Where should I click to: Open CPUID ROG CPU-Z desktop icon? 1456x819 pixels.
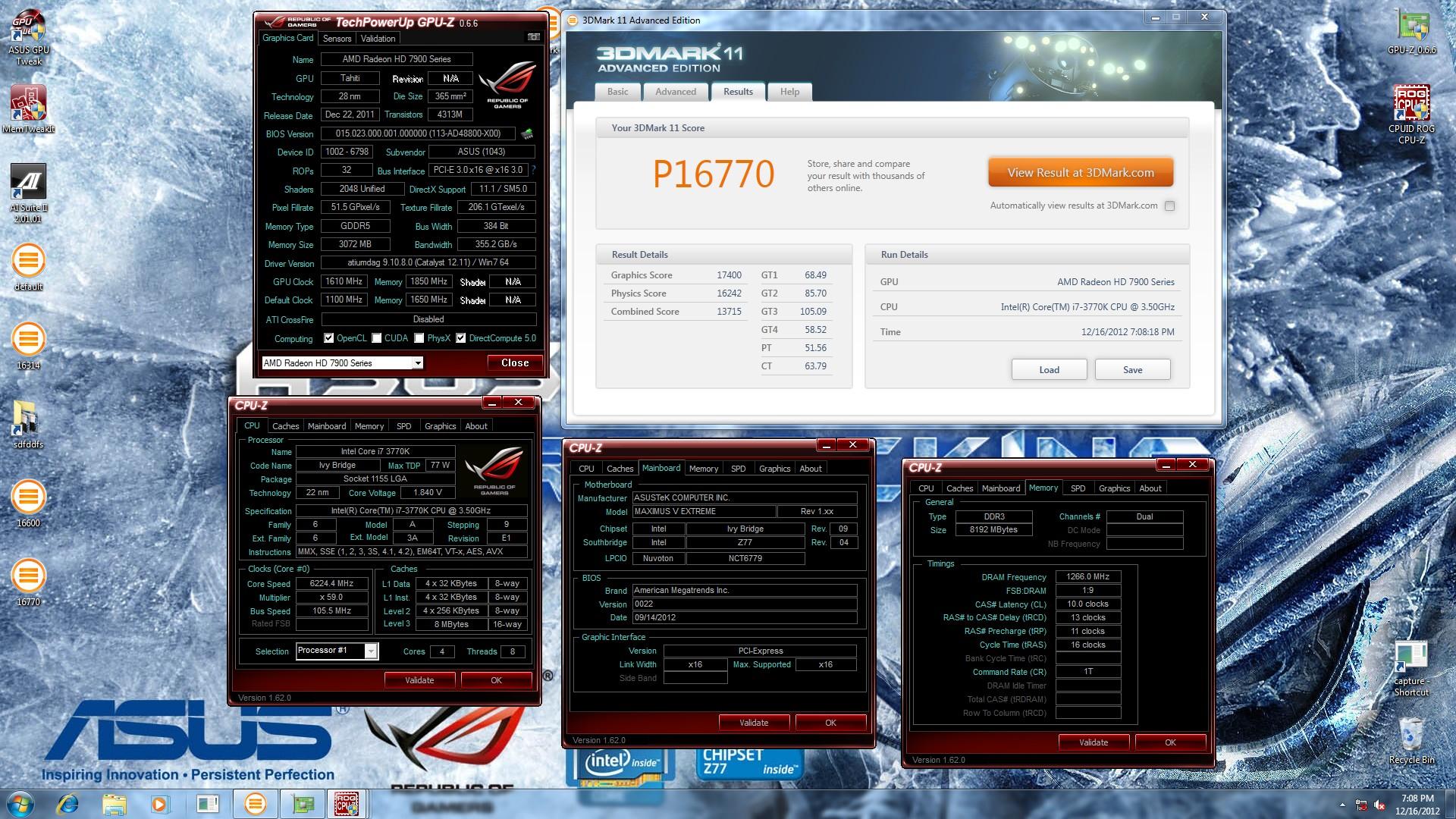click(1411, 114)
